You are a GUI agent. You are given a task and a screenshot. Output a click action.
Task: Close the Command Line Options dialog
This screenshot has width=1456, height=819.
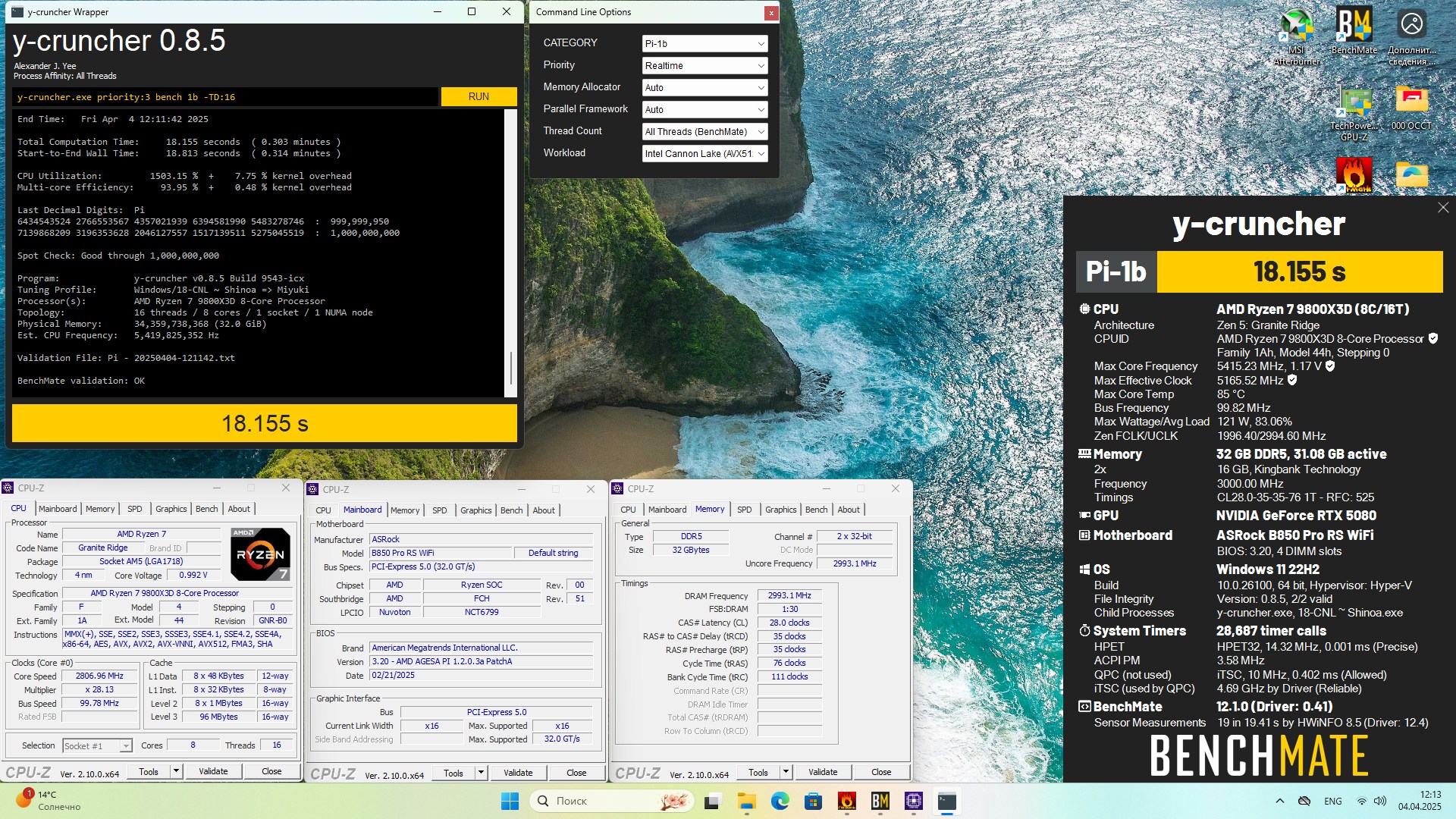coord(771,12)
